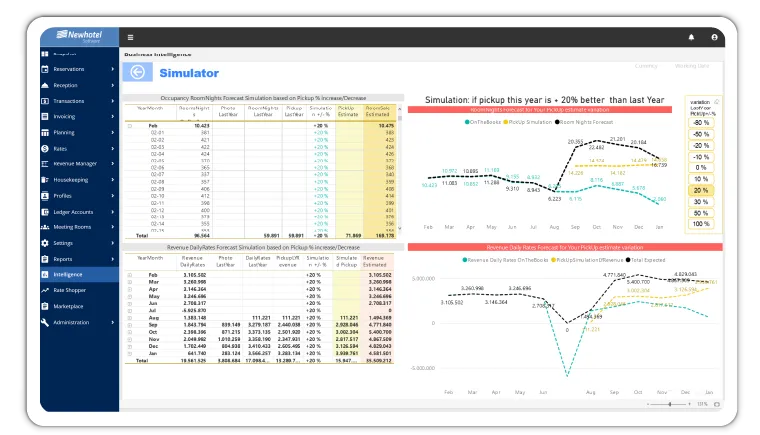Adjust the report zoom slider
Viewport: 760px width, 435px height.
[x=670, y=404]
